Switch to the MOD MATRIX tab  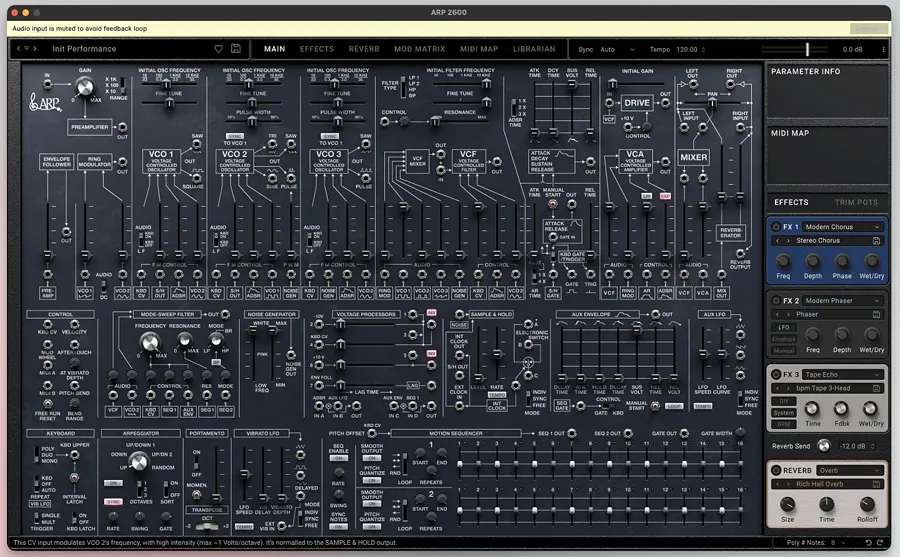click(419, 49)
